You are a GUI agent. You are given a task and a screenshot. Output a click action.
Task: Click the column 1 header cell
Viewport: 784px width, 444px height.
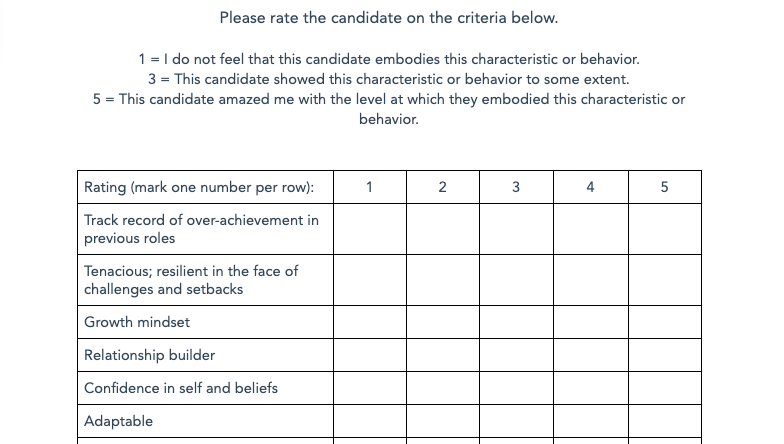[x=370, y=187]
